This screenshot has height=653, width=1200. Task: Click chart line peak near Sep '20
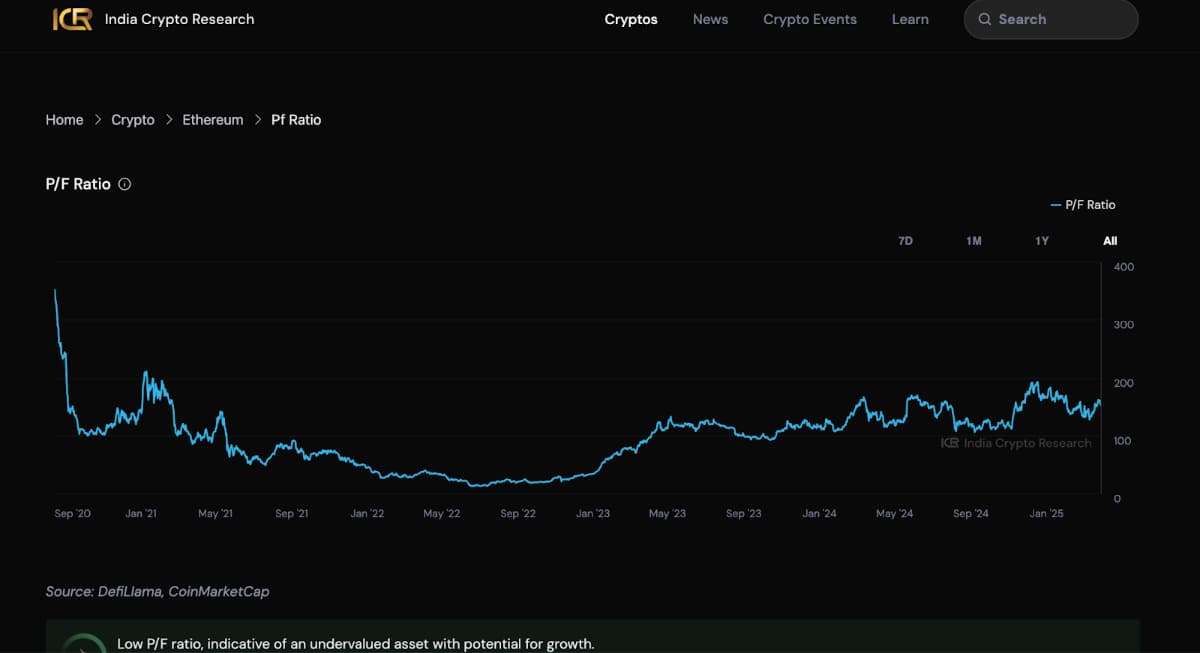[x=55, y=291]
